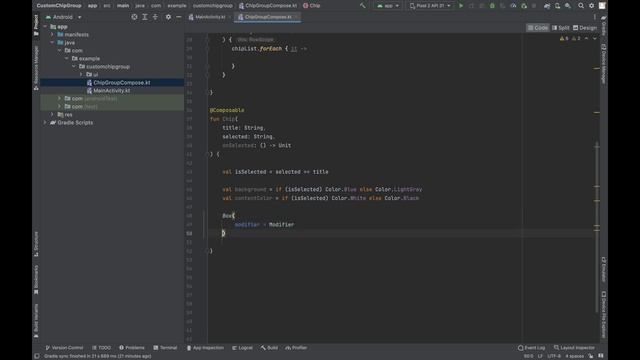Open IDE settings gear in top toolbar
This screenshot has width=640, height=360.
tap(591, 6)
